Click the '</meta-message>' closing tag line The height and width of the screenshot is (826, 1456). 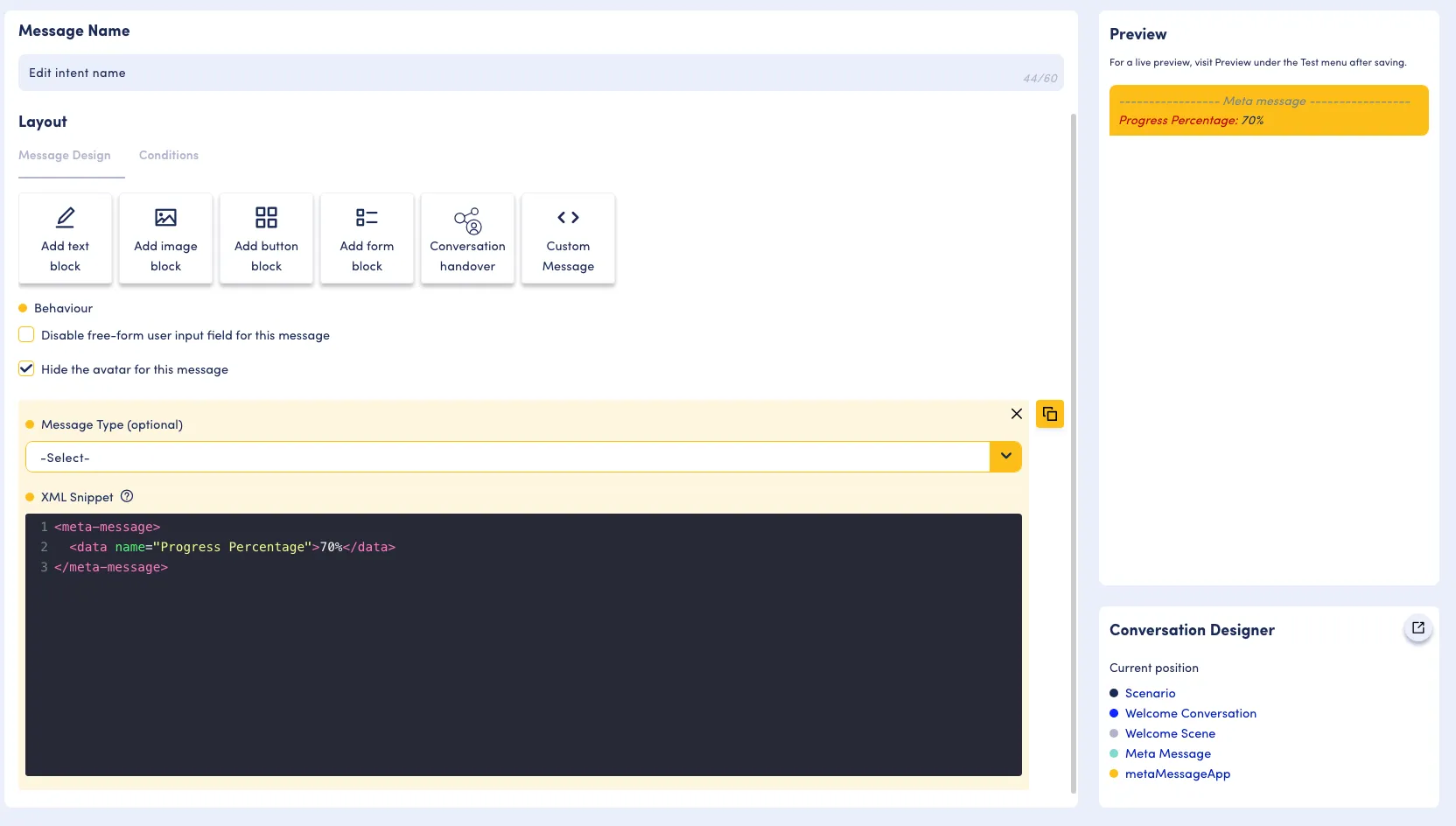pos(111,567)
